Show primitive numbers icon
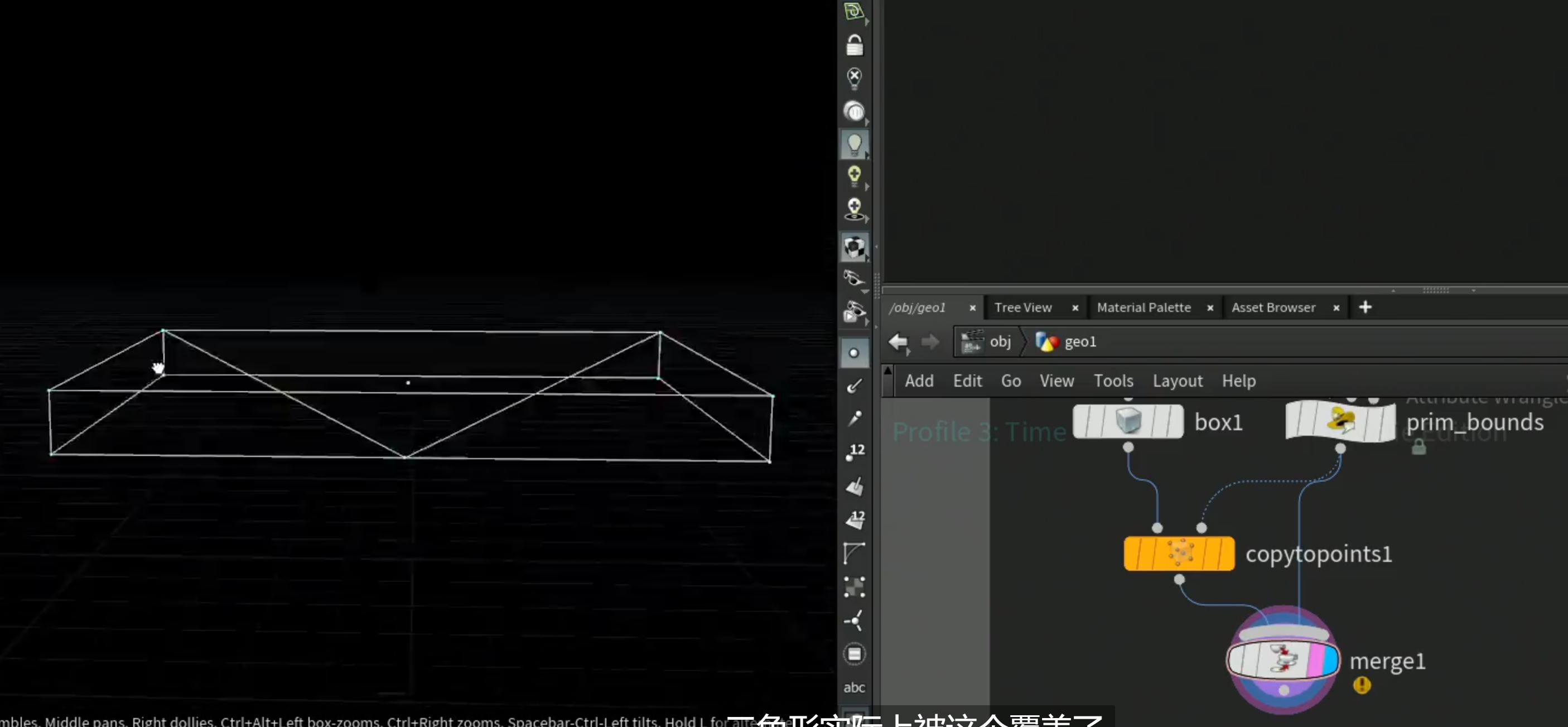Image resolution: width=1568 pixels, height=727 pixels. coord(855,519)
